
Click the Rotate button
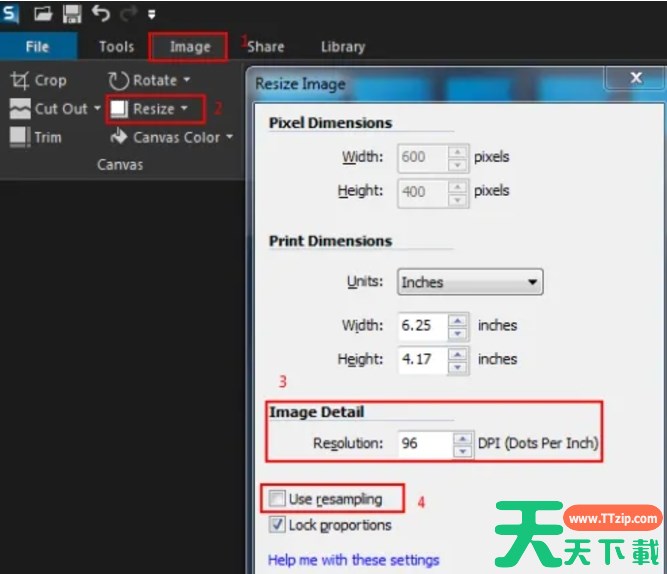[x=143, y=80]
